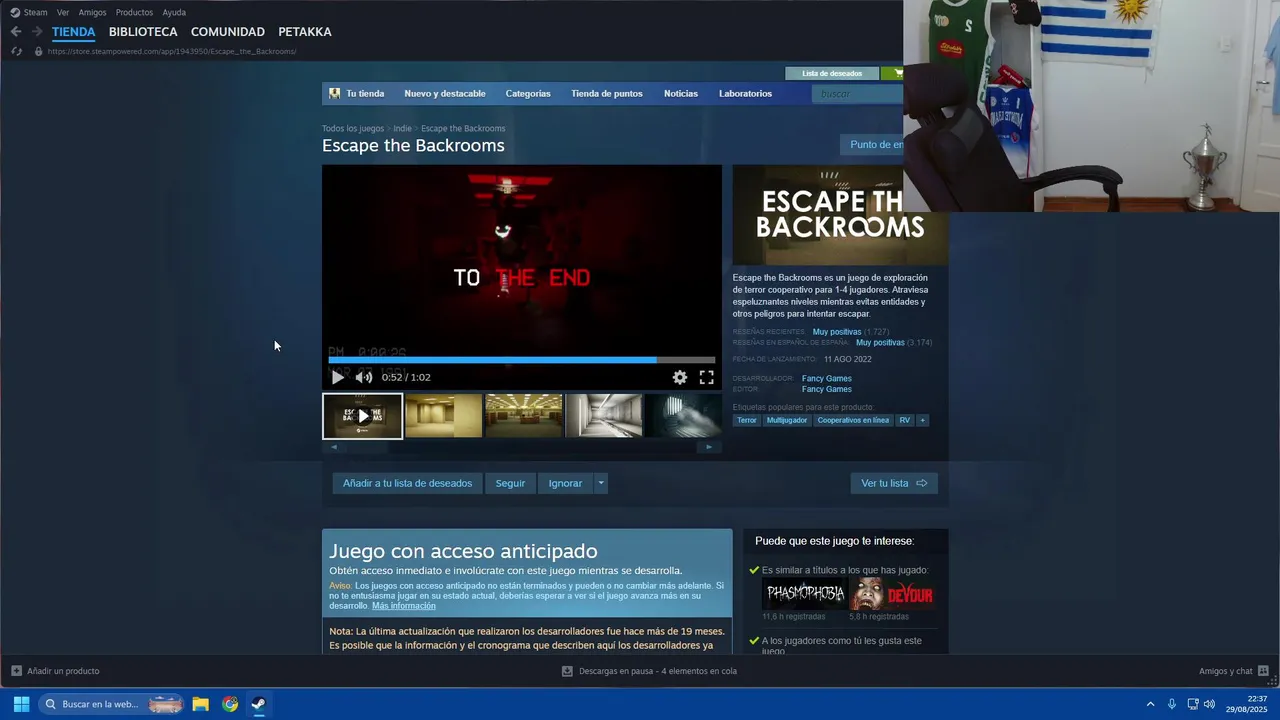Viewport: 1280px width, 720px height.
Task: Open the office room screenshot thumbnail
Action: click(524, 416)
